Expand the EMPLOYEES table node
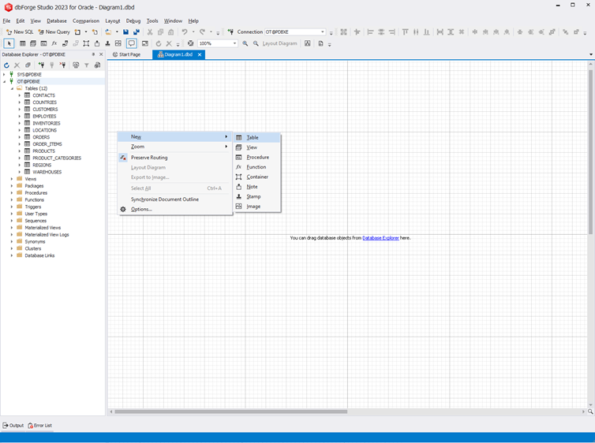595x443 pixels. (x=19, y=116)
